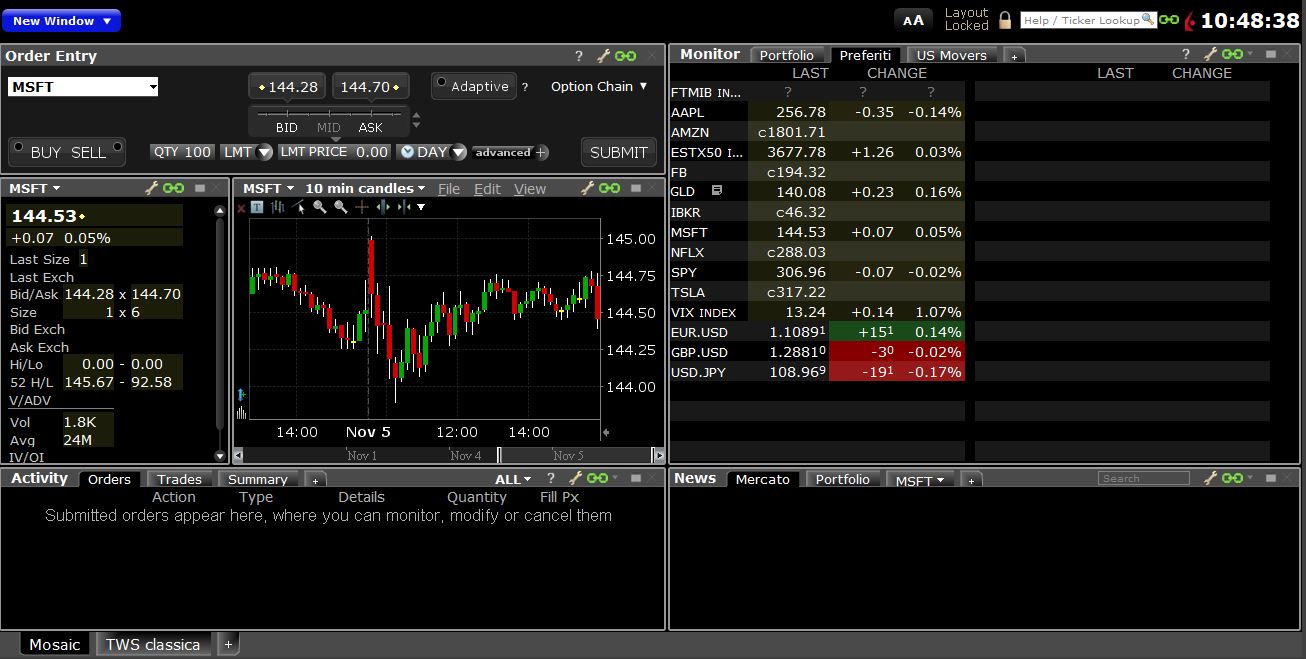Click red X remove icon in chart toolbar
The height and width of the screenshot is (659, 1306).
click(x=241, y=208)
